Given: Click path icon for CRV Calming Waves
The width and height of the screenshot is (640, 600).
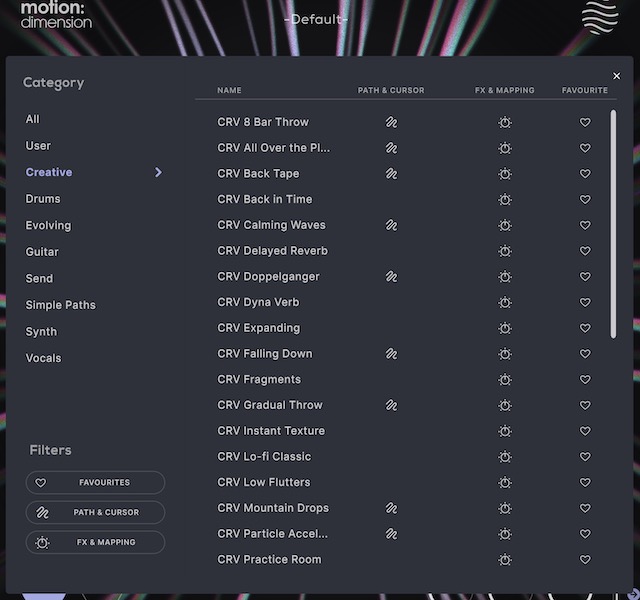Looking at the screenshot, I should (391, 225).
